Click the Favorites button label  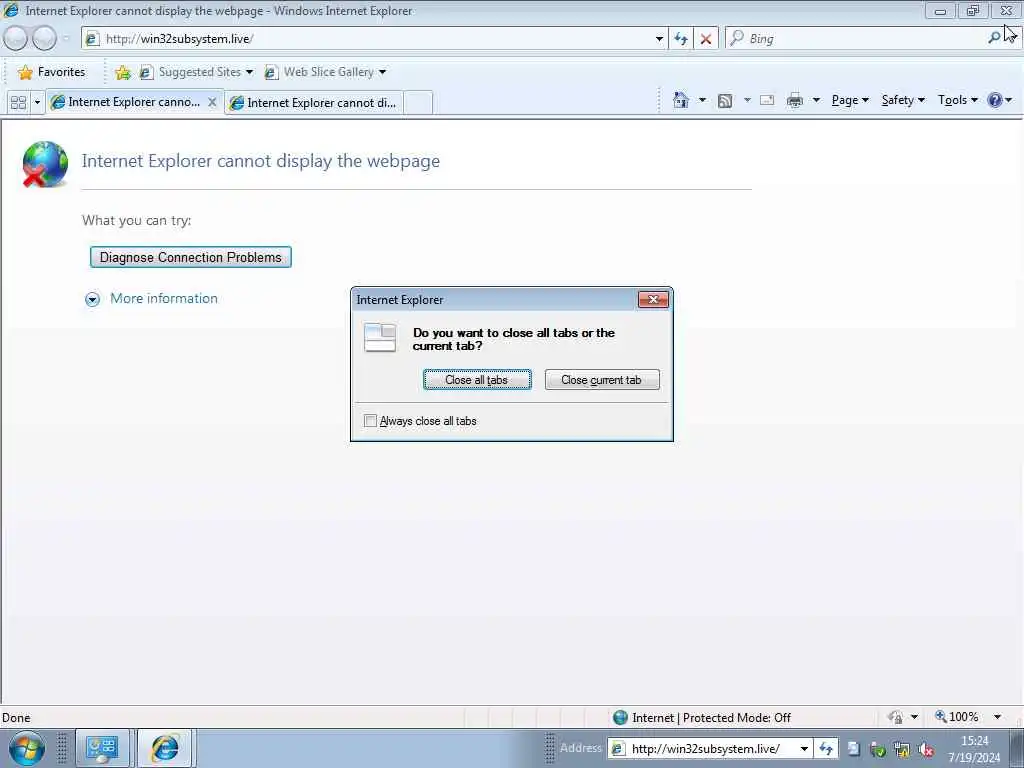pos(61,72)
